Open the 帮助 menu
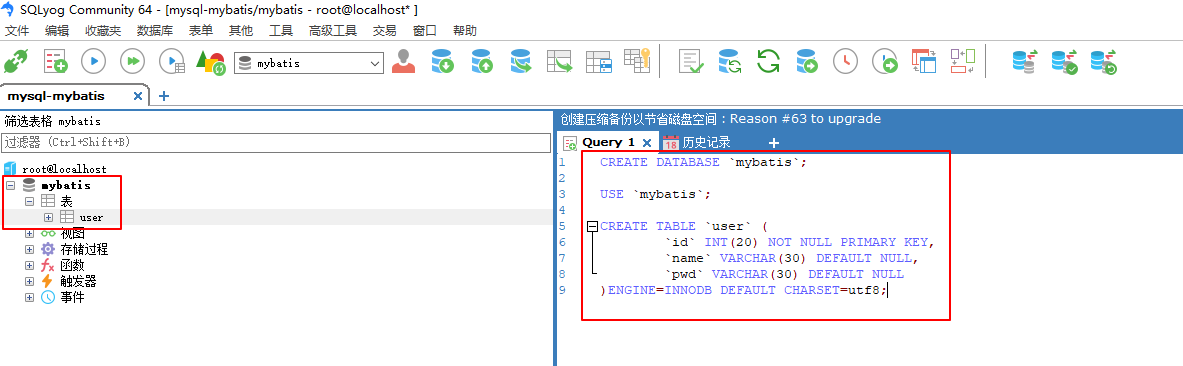Screen dimensions: 1183x366 point(465,31)
